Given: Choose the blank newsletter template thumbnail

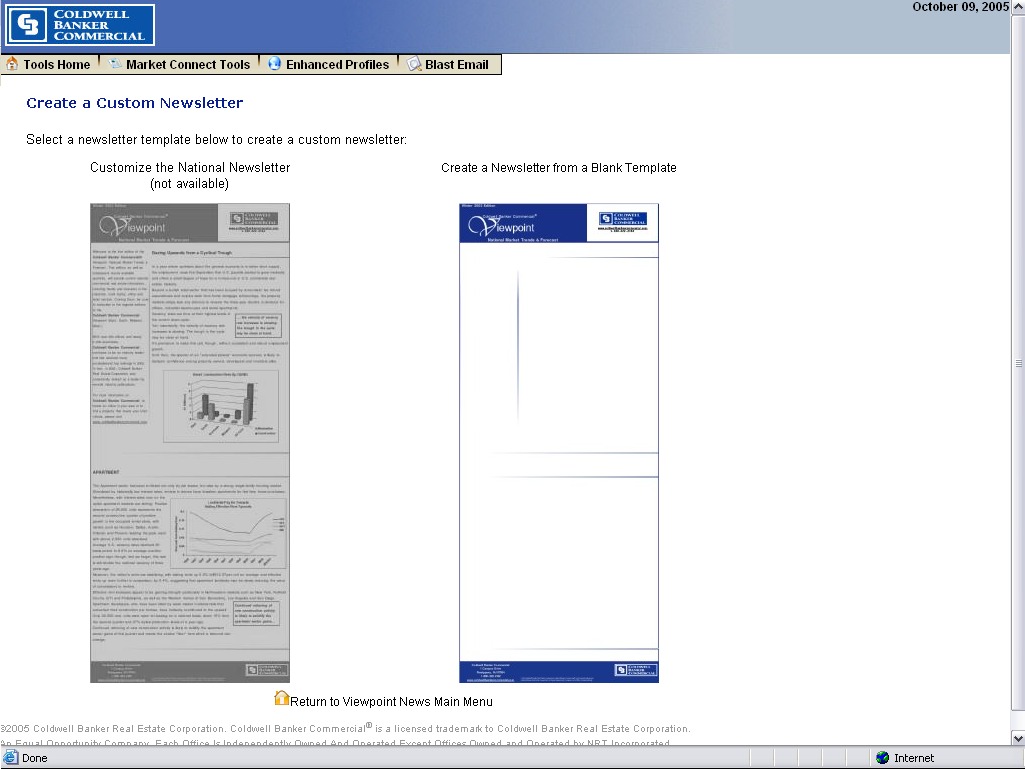Looking at the screenshot, I should [x=559, y=443].
